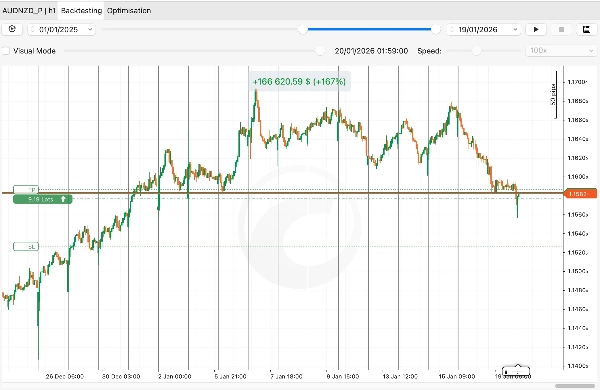Click the 1.1400 price axis label

click(x=577, y=366)
